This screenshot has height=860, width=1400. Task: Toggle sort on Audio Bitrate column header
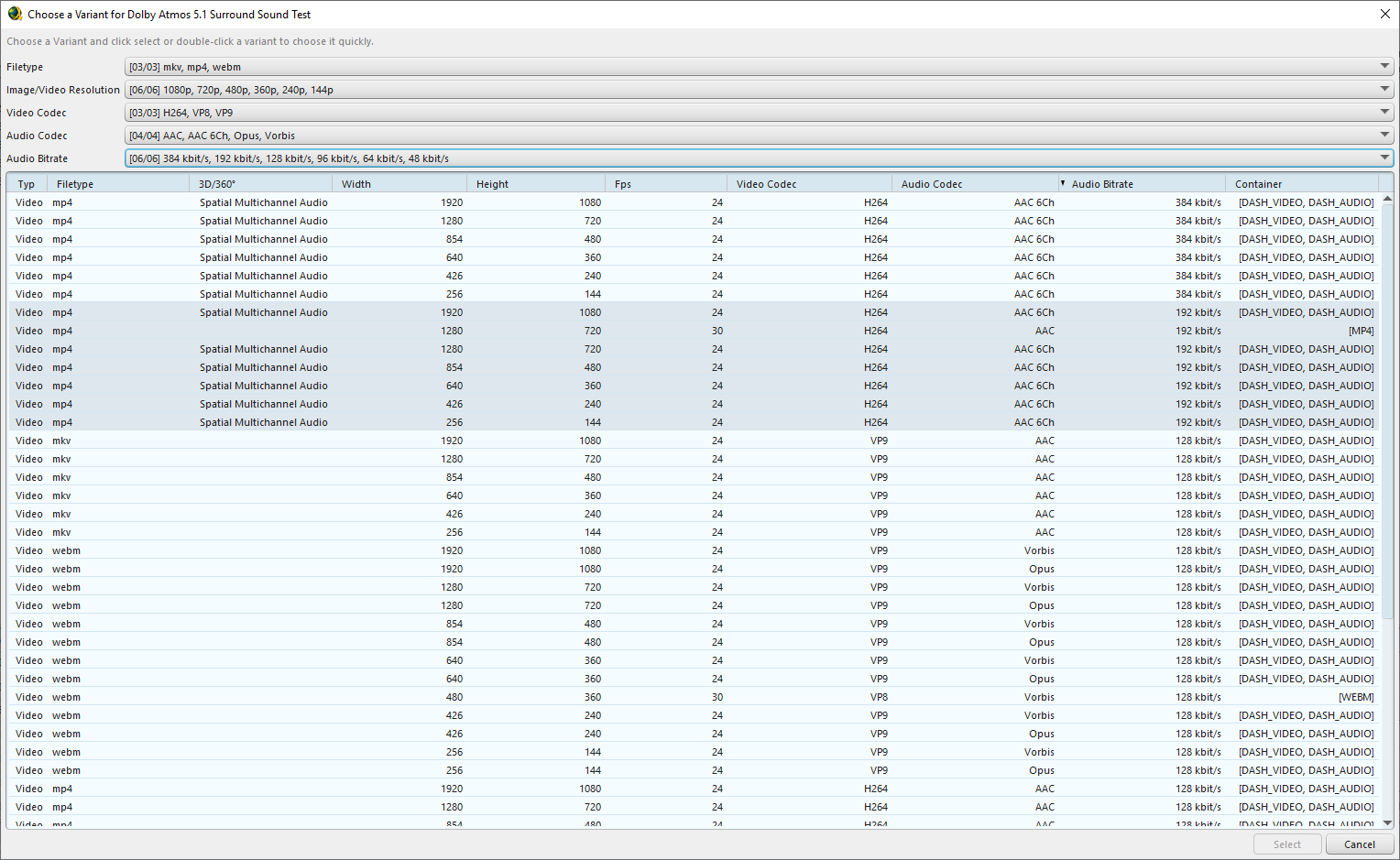click(1142, 184)
